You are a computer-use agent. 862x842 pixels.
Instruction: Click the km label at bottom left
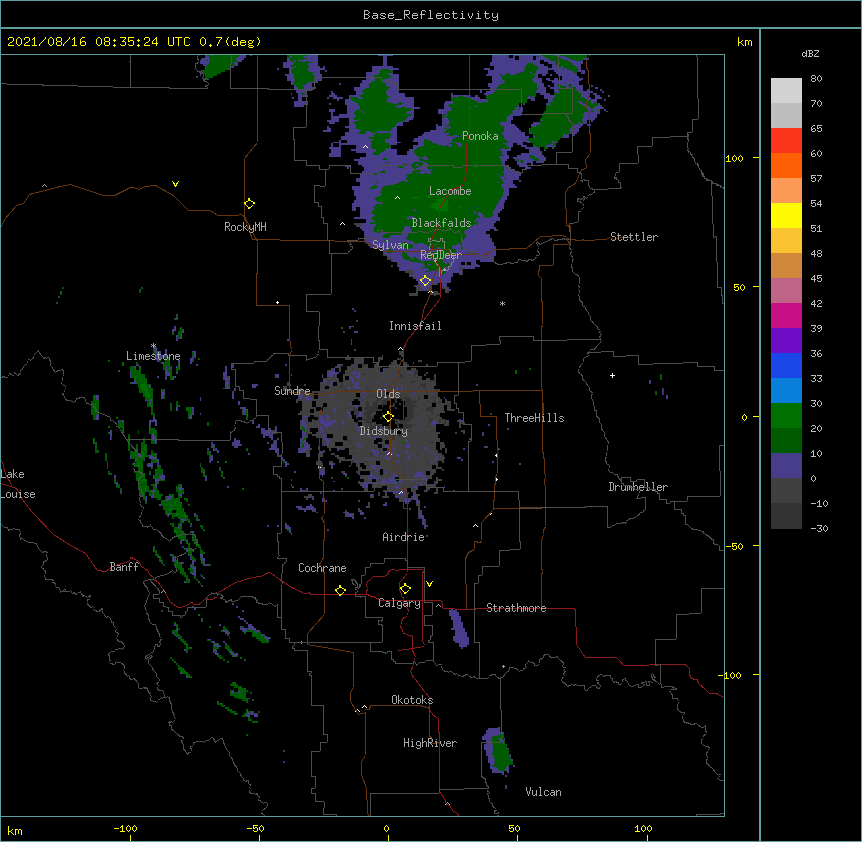(15, 831)
